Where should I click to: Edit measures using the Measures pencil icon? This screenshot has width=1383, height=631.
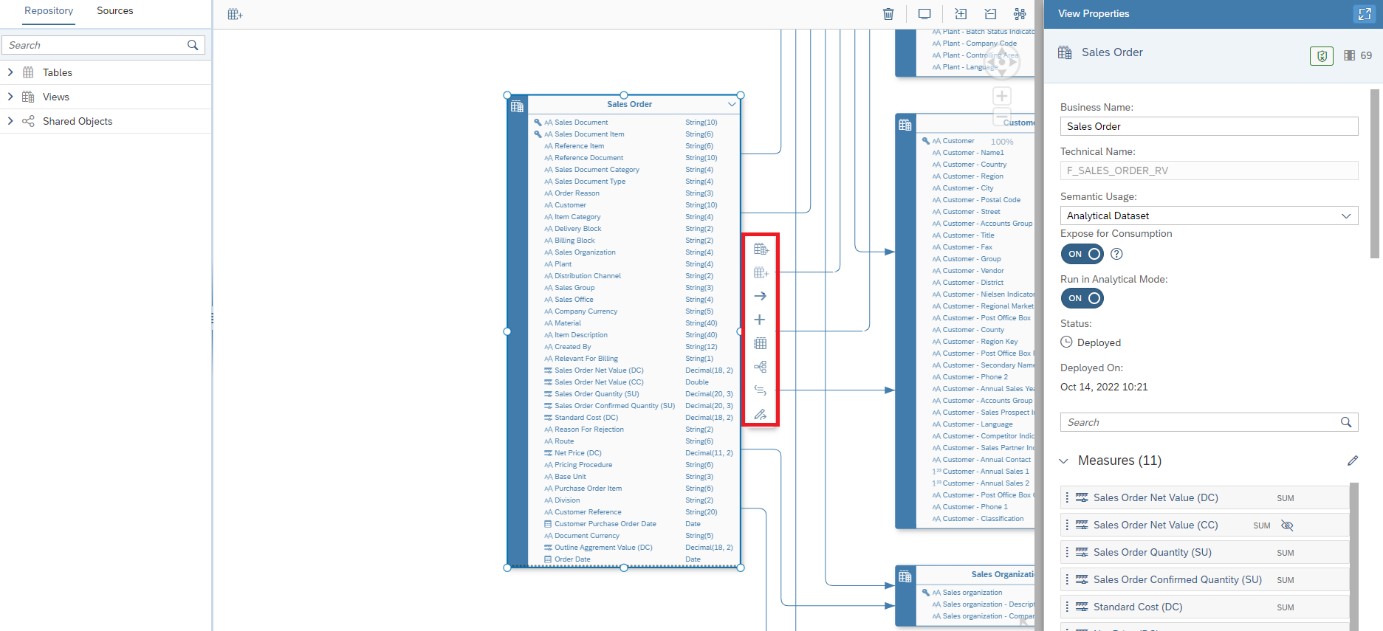pos(1352,461)
